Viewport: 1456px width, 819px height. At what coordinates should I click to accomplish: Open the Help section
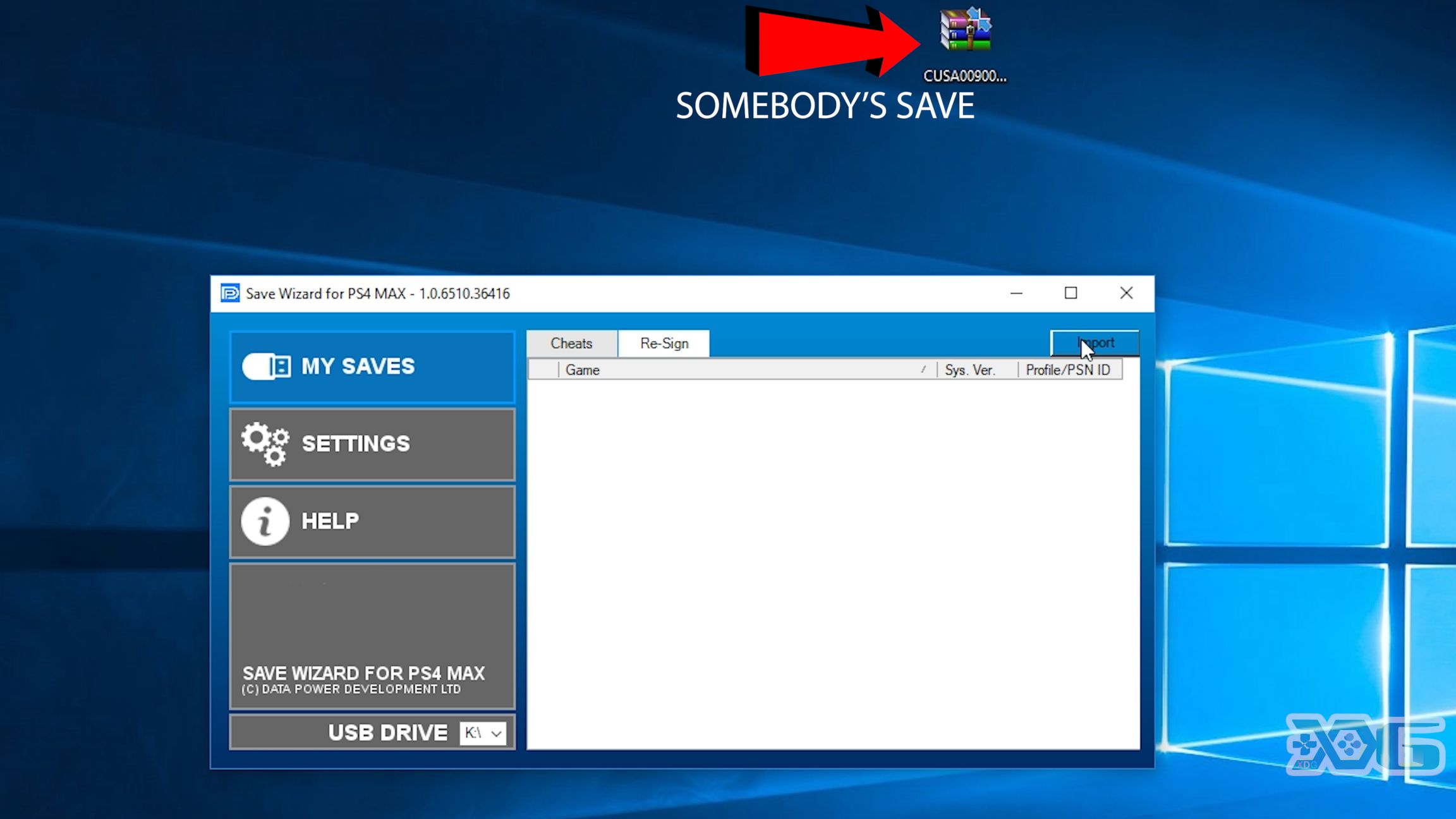[x=372, y=521]
